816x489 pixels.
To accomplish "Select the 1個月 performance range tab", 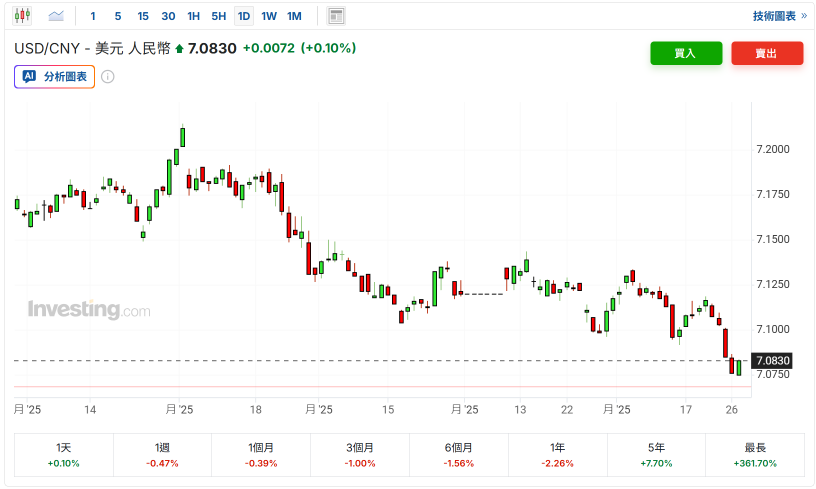I will click(x=262, y=455).
